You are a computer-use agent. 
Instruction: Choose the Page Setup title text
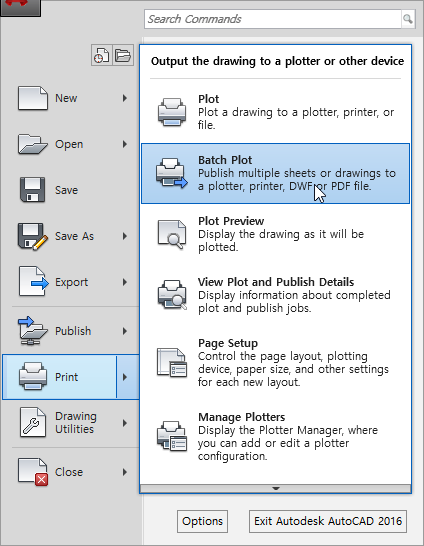(x=228, y=343)
